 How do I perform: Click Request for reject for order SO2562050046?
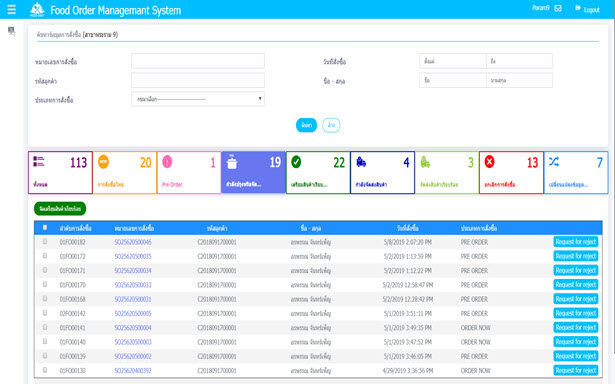click(x=575, y=242)
